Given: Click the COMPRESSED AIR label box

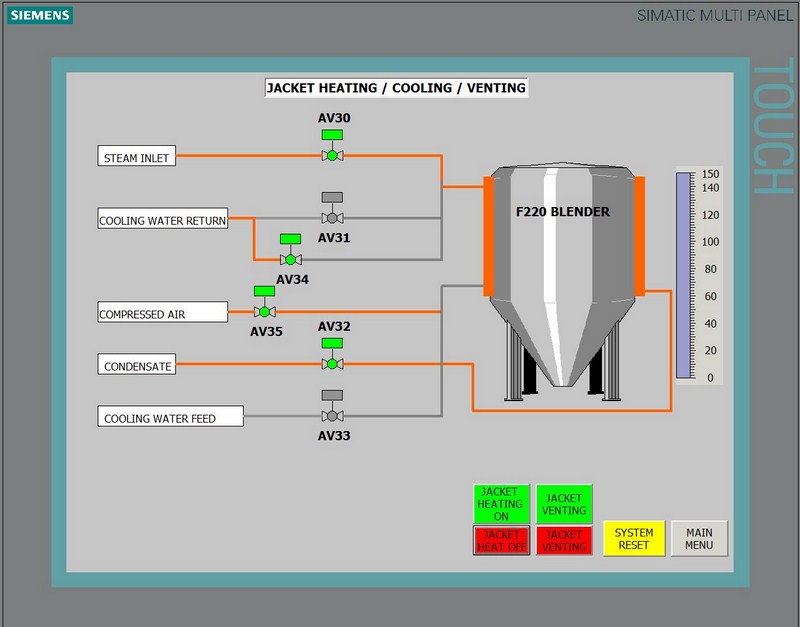Looking at the screenshot, I should point(162,312).
